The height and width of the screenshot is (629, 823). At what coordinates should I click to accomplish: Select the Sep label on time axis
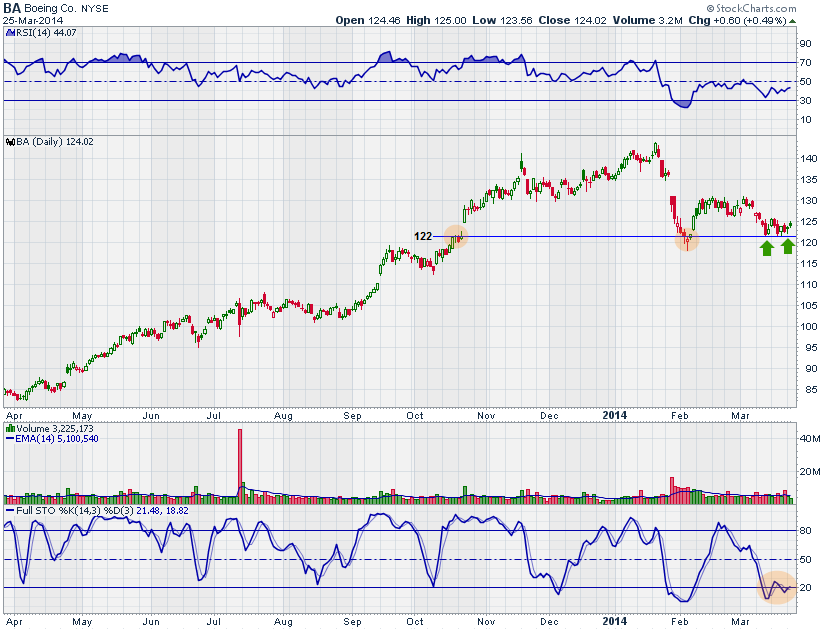(351, 413)
